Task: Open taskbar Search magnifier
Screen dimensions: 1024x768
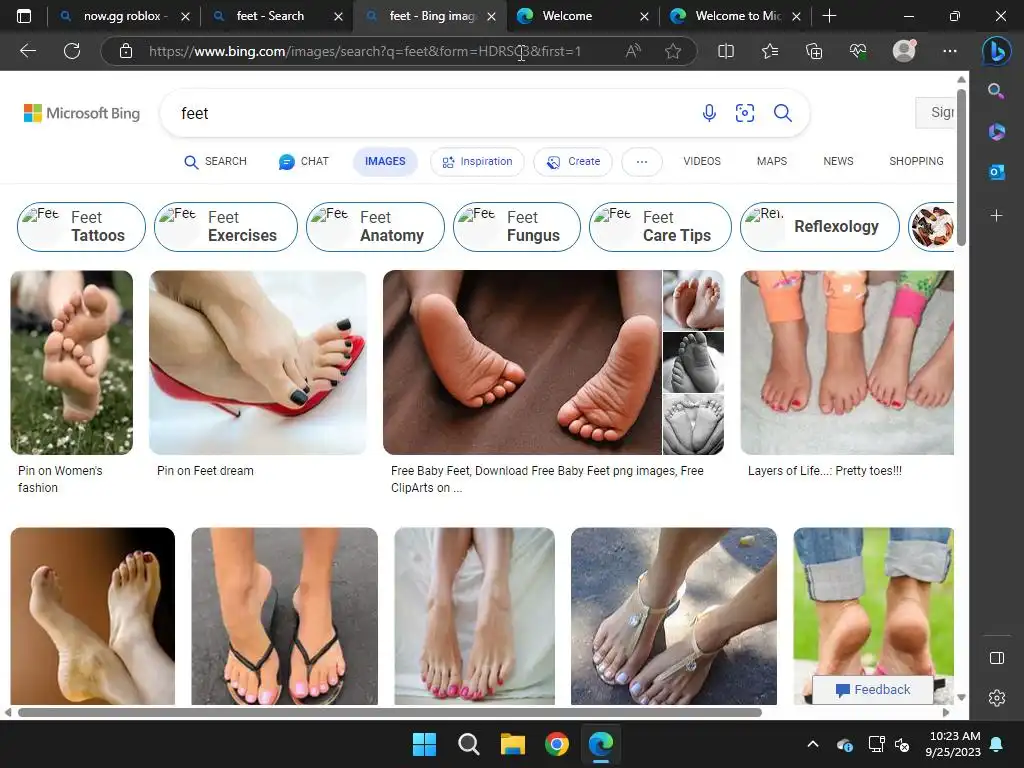Action: [468, 744]
